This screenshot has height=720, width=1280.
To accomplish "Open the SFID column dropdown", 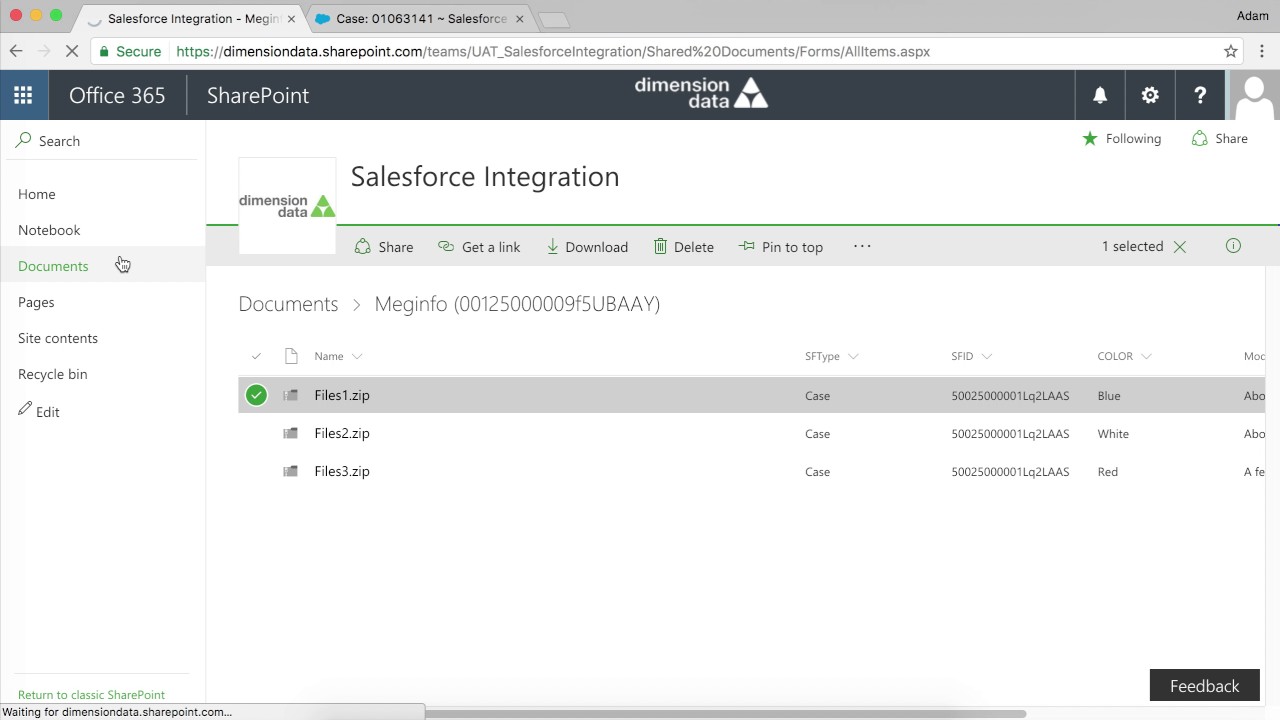I will coord(986,356).
